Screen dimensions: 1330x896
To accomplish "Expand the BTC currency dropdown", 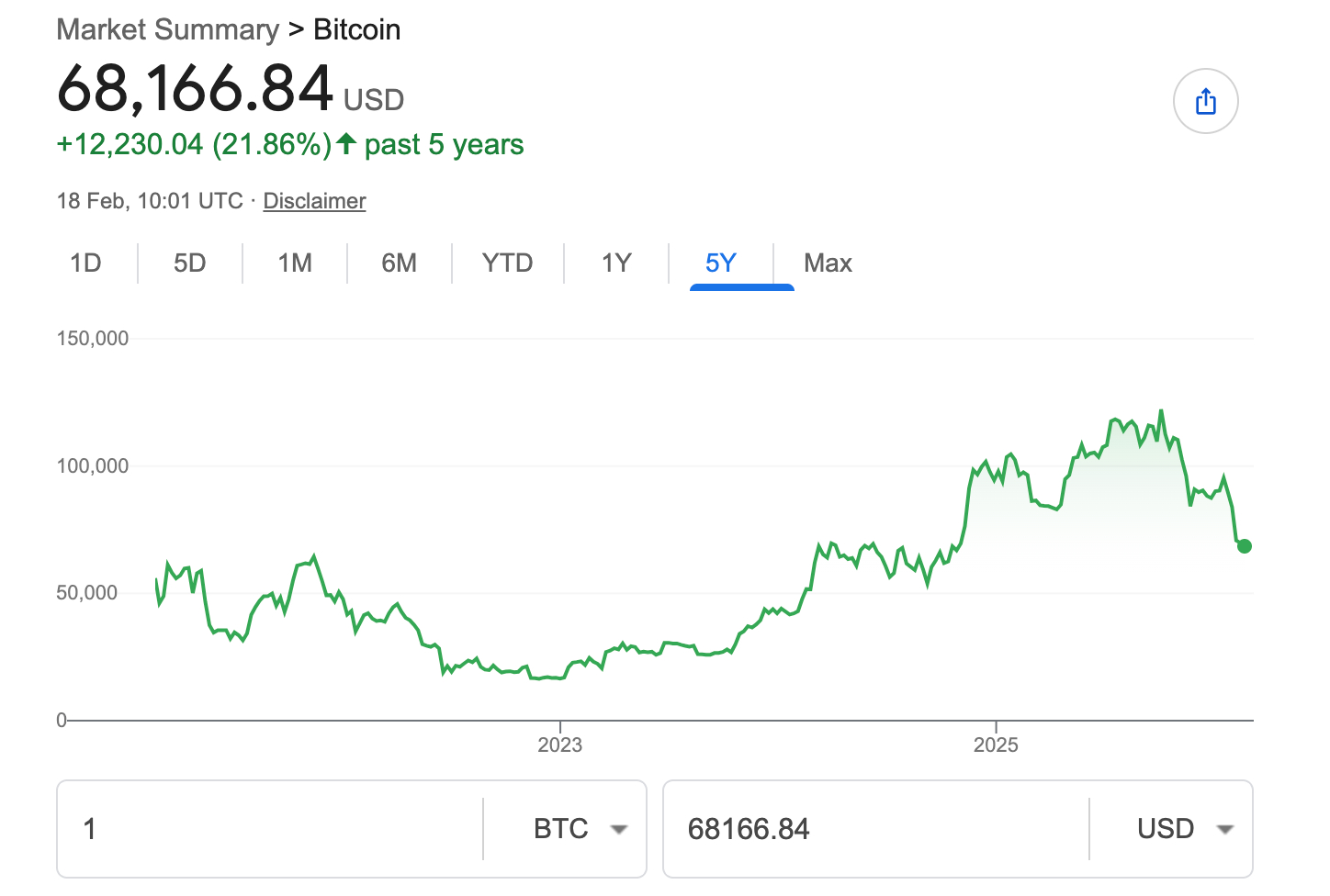I will (x=580, y=829).
